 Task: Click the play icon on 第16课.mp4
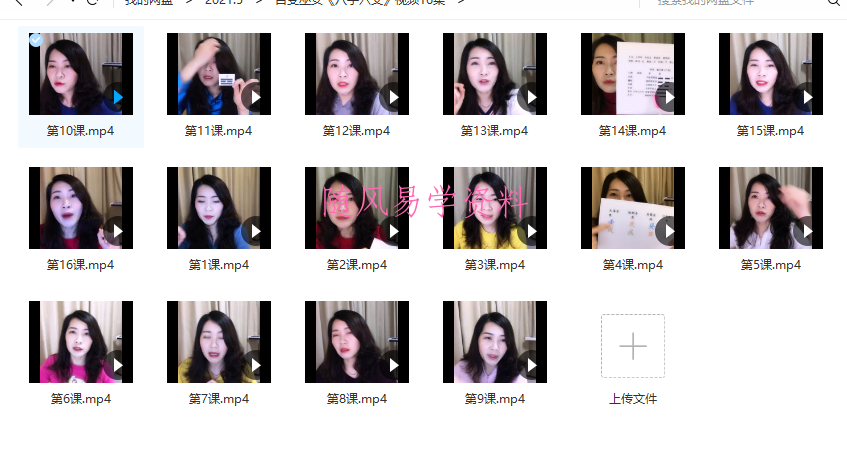[x=117, y=231]
